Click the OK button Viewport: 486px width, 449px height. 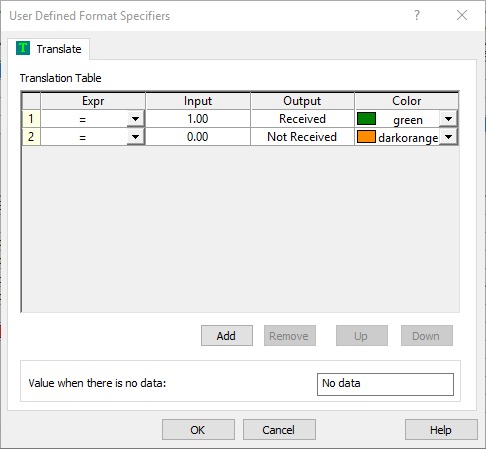point(198,430)
